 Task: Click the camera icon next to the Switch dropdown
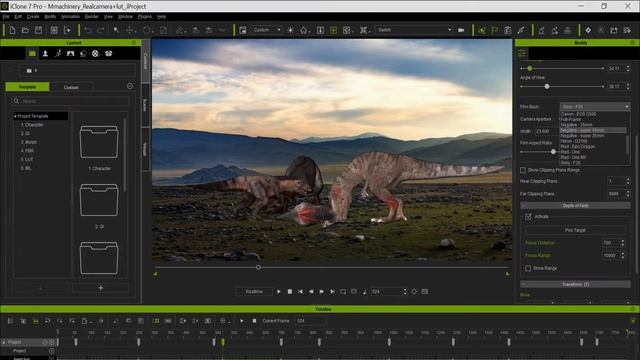[x=461, y=30]
